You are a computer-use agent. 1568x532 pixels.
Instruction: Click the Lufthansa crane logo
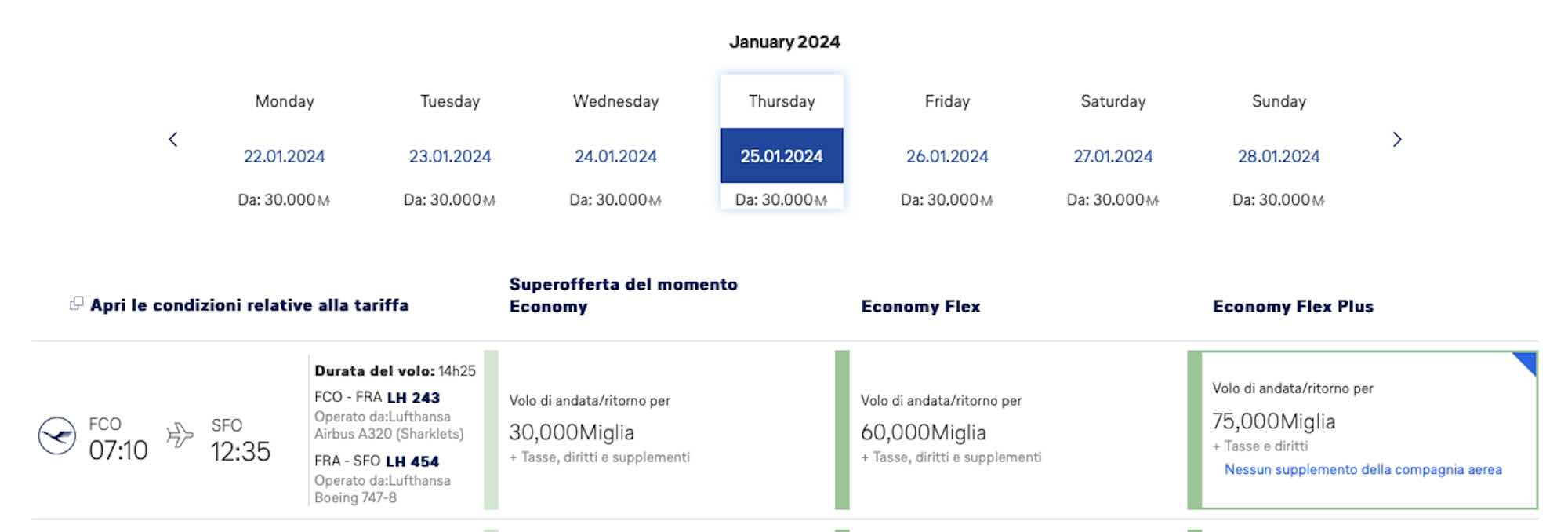[x=57, y=435]
